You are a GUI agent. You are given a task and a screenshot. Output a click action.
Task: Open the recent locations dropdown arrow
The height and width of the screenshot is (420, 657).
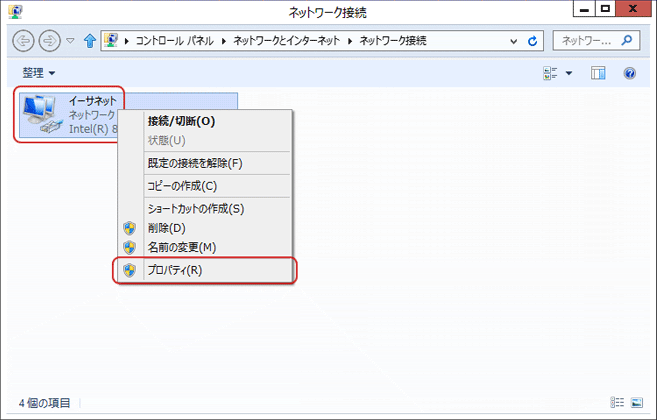click(70, 41)
